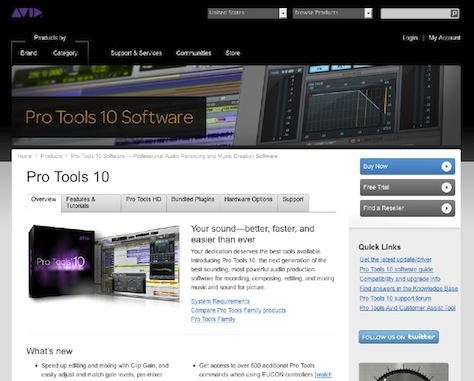This screenshot has height=381, width=474.
Task: Open the System Requirements link
Action: pyautogui.click(x=220, y=301)
